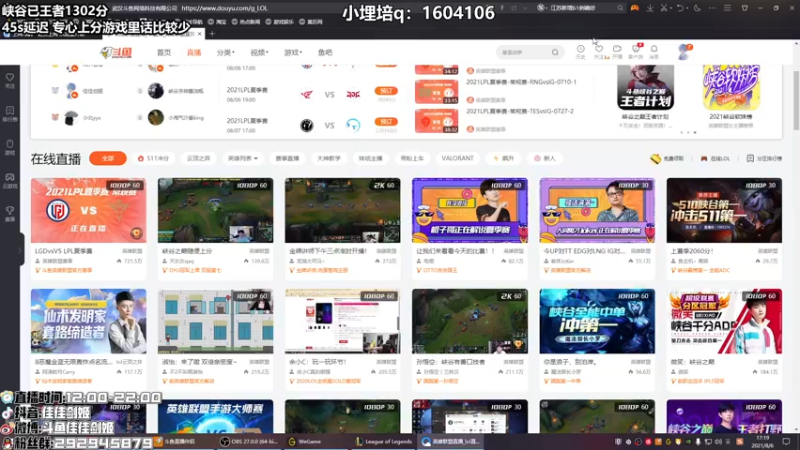Click the browser address bar URL
Viewport: 800px width, 450px height.
(224, 8)
